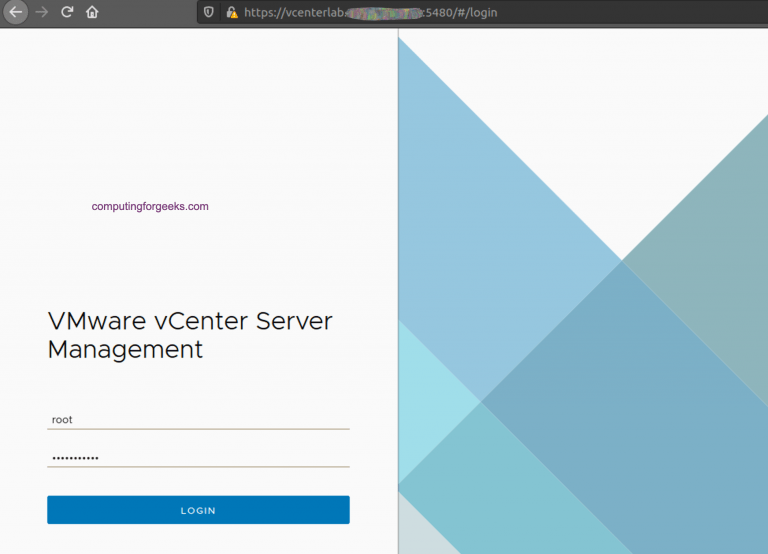
Task: Click the masked password field
Action: [198, 458]
